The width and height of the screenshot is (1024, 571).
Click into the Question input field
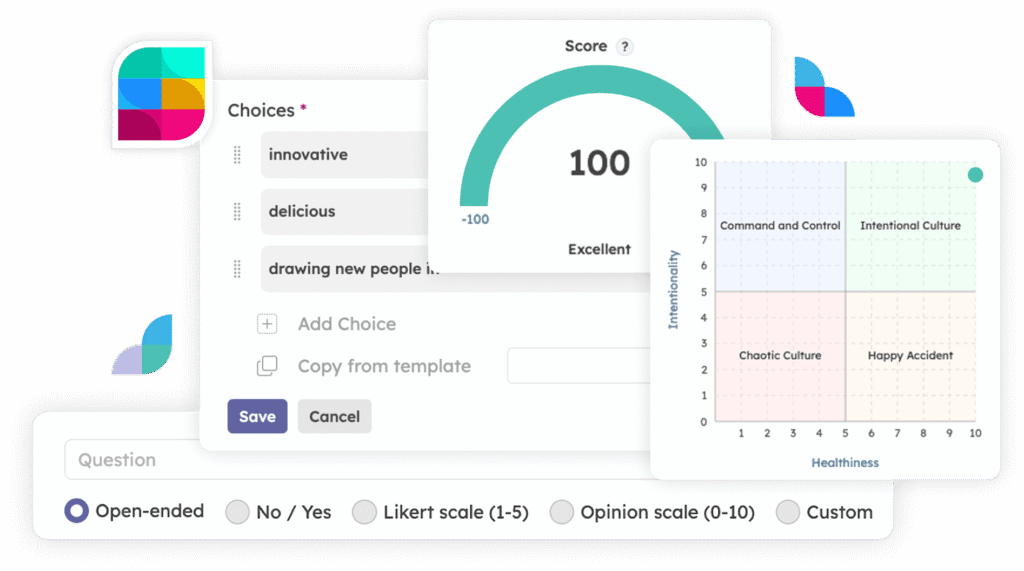[358, 460]
